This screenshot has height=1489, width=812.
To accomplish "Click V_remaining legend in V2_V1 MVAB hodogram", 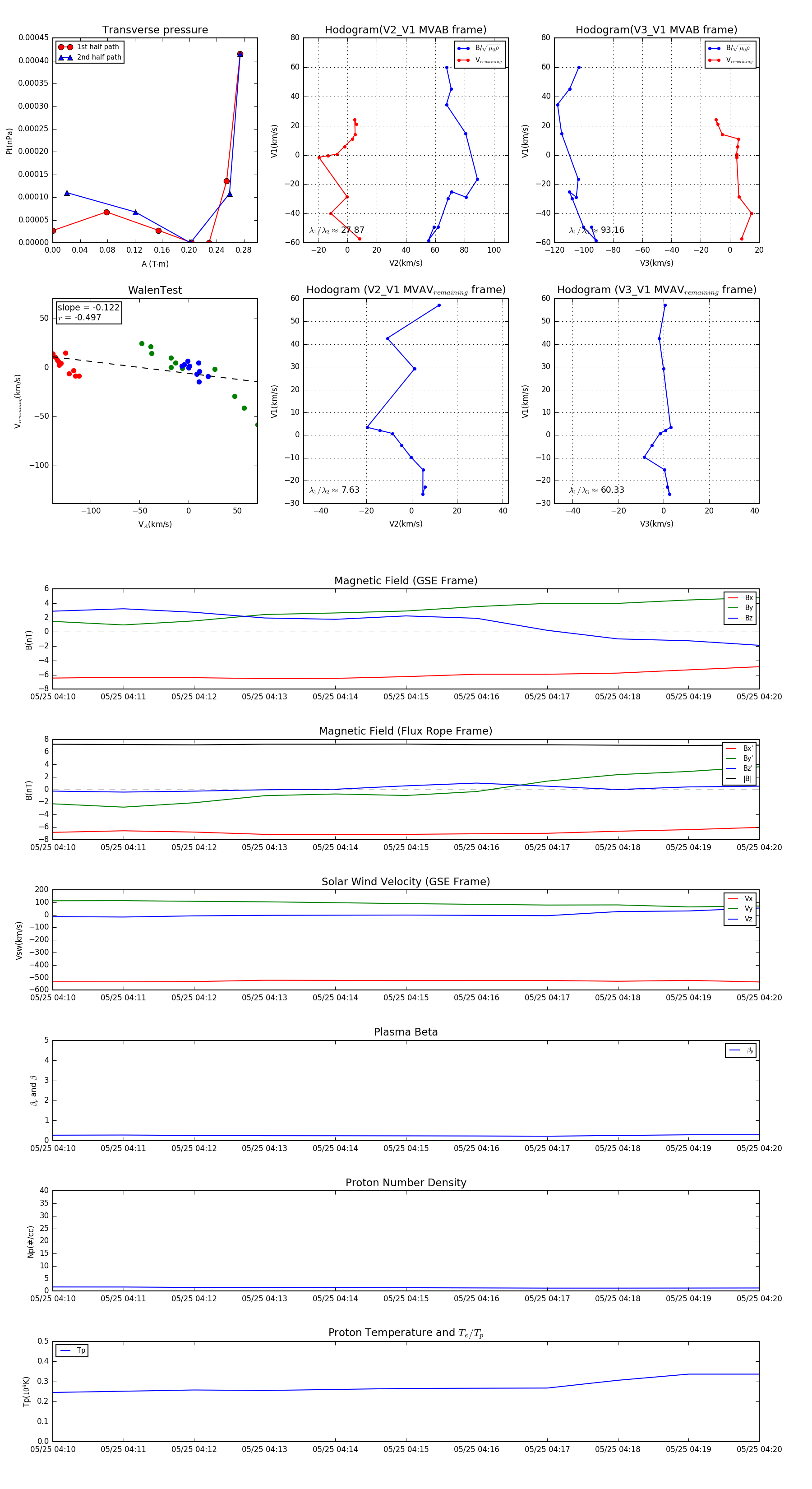I will (480, 60).
